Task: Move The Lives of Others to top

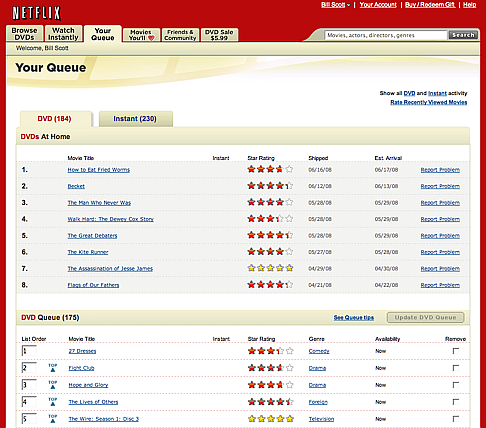Action: [x=53, y=402]
